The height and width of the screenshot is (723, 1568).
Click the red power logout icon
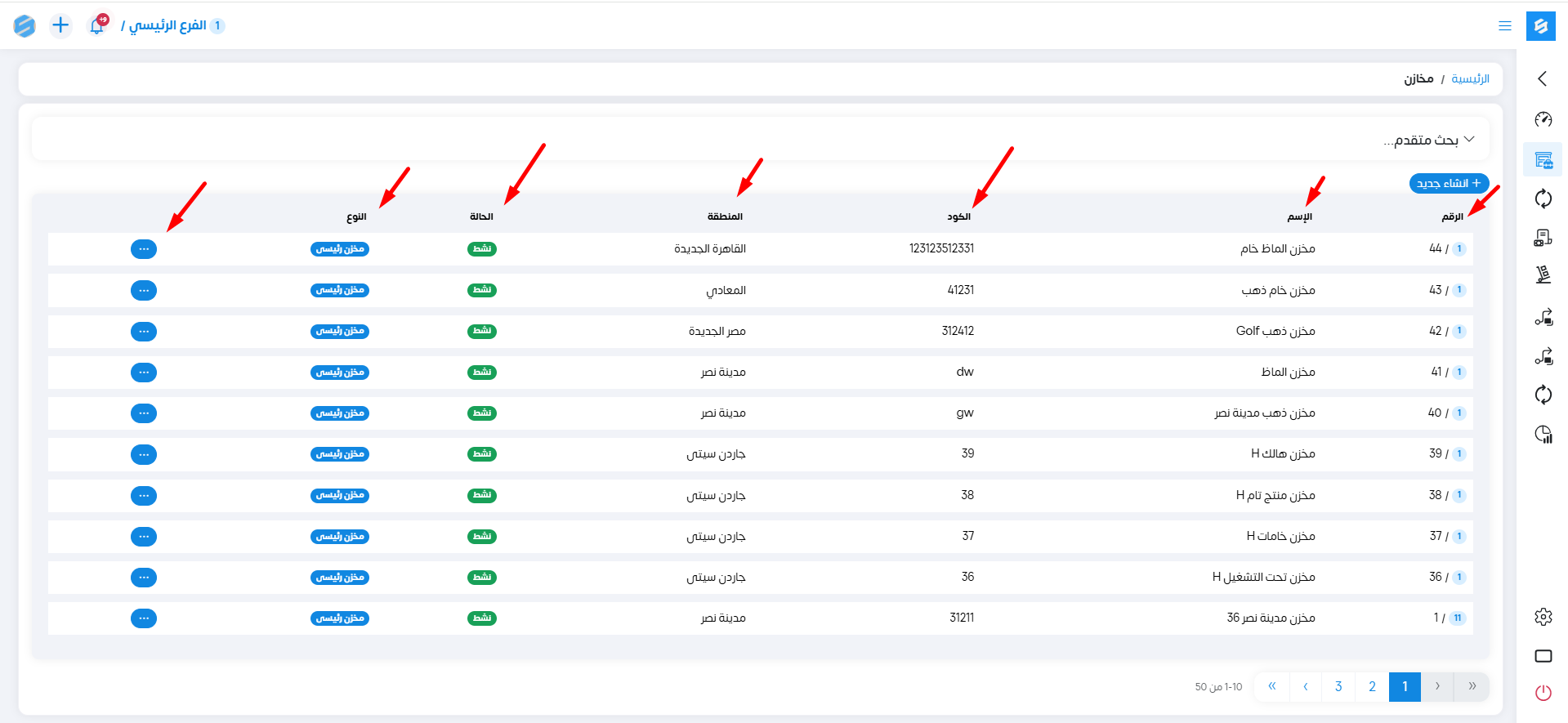(x=1543, y=693)
